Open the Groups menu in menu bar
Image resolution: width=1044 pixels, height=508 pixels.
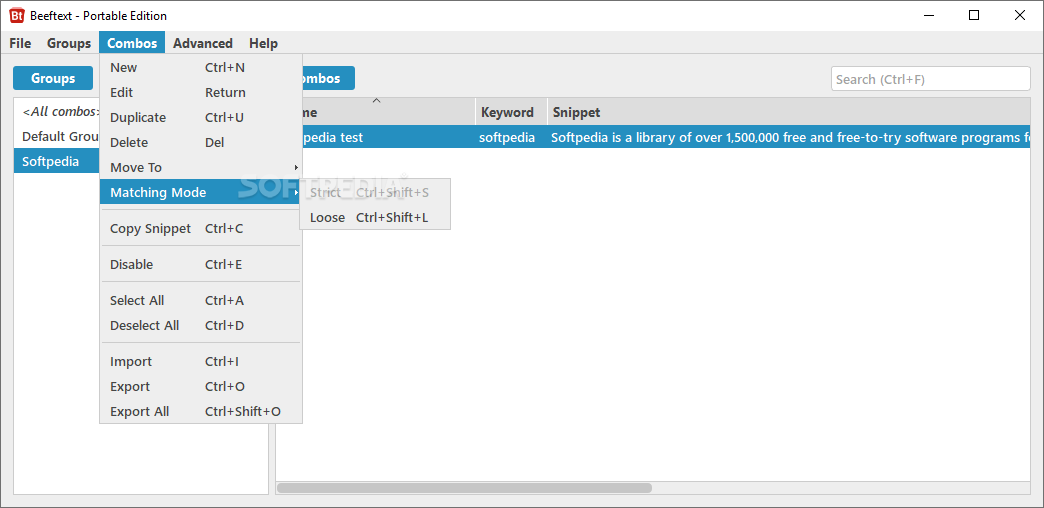69,43
